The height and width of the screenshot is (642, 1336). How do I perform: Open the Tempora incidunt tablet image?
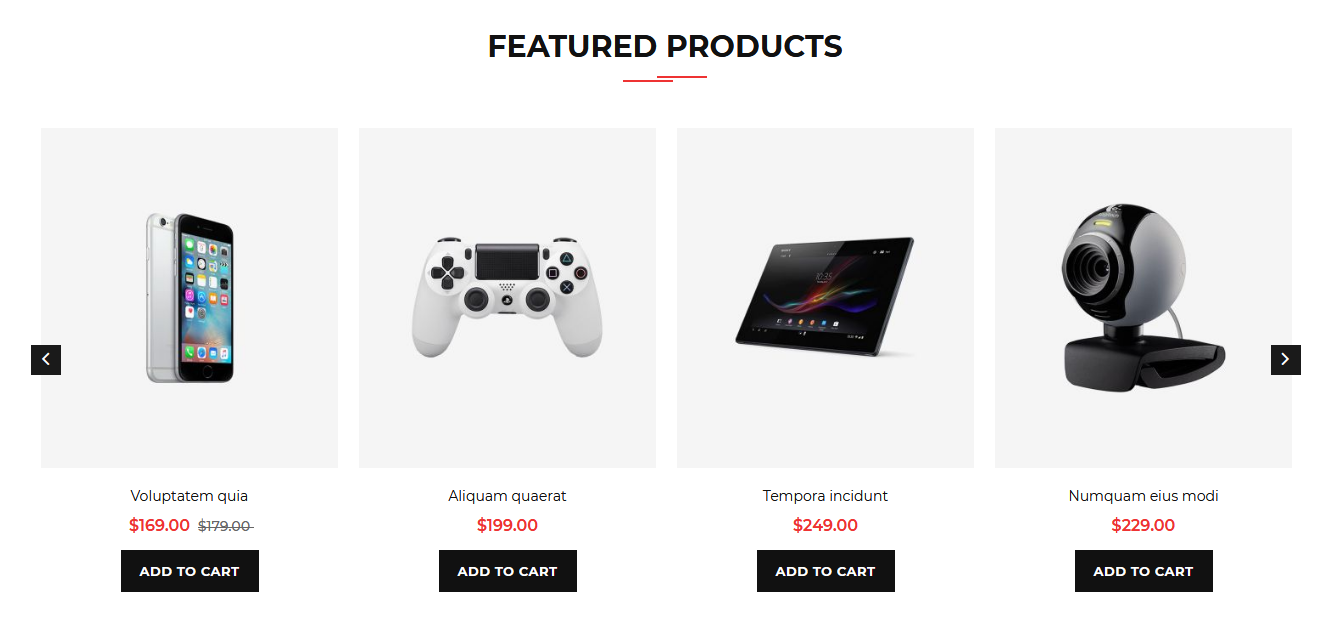tap(825, 297)
